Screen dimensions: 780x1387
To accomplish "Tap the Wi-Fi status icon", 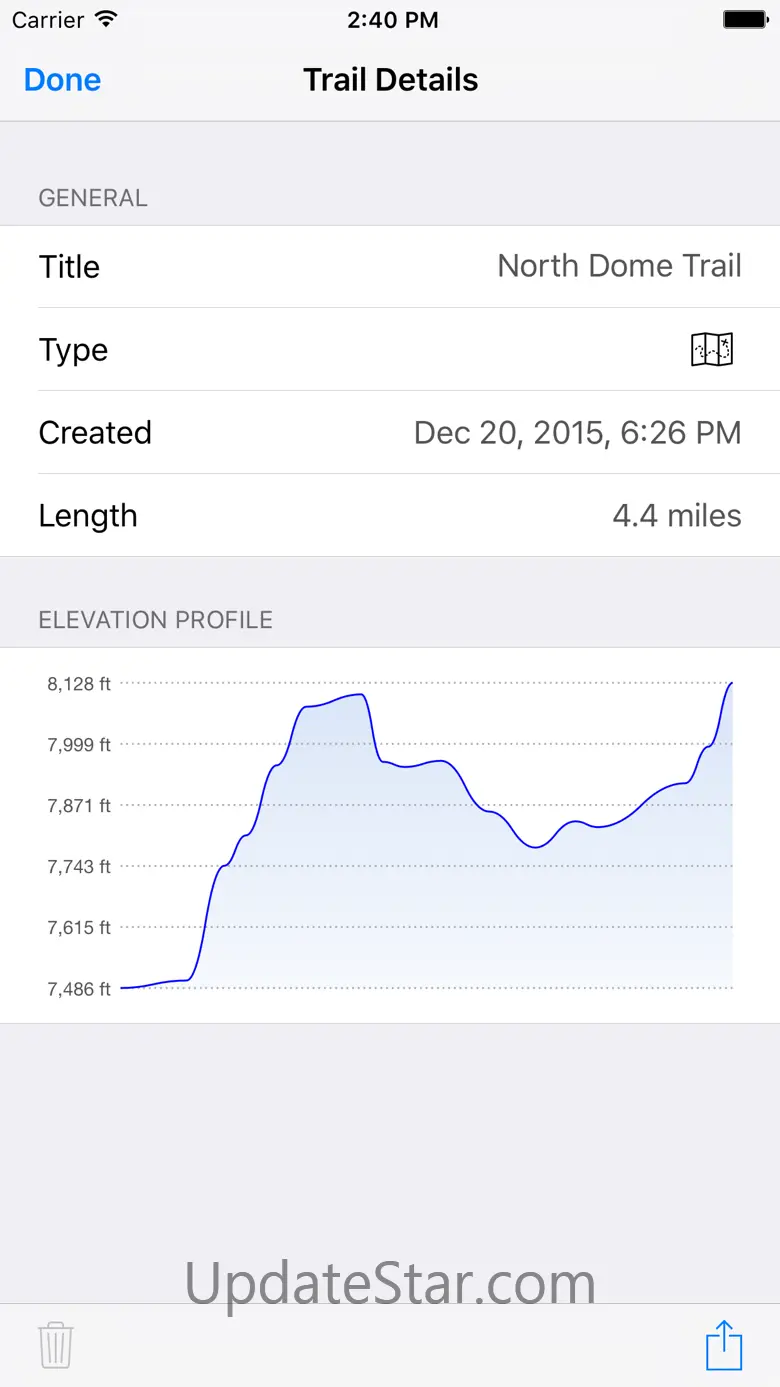I will click(105, 20).
